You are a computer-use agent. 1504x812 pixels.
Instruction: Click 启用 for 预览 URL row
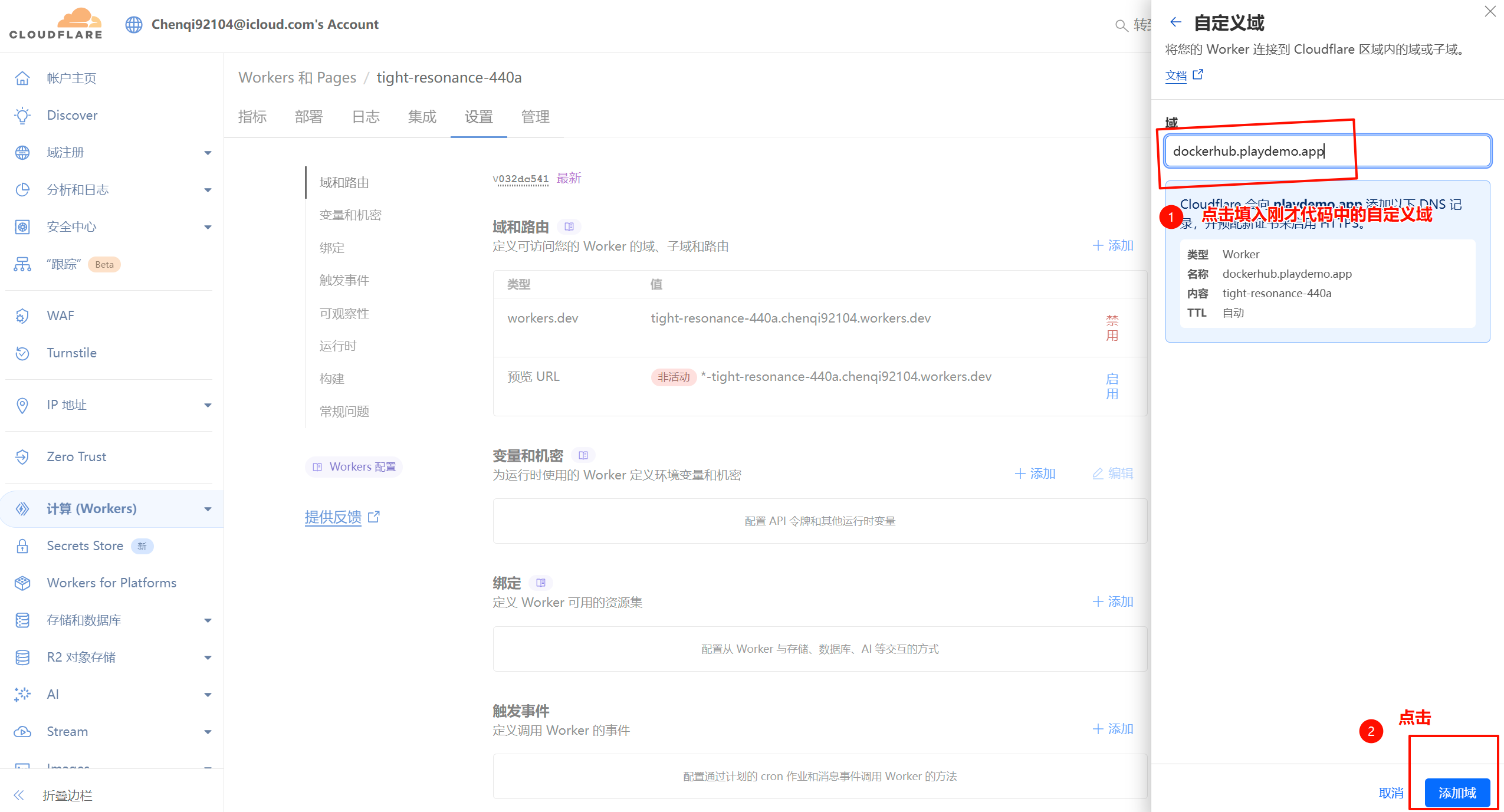pos(1112,386)
